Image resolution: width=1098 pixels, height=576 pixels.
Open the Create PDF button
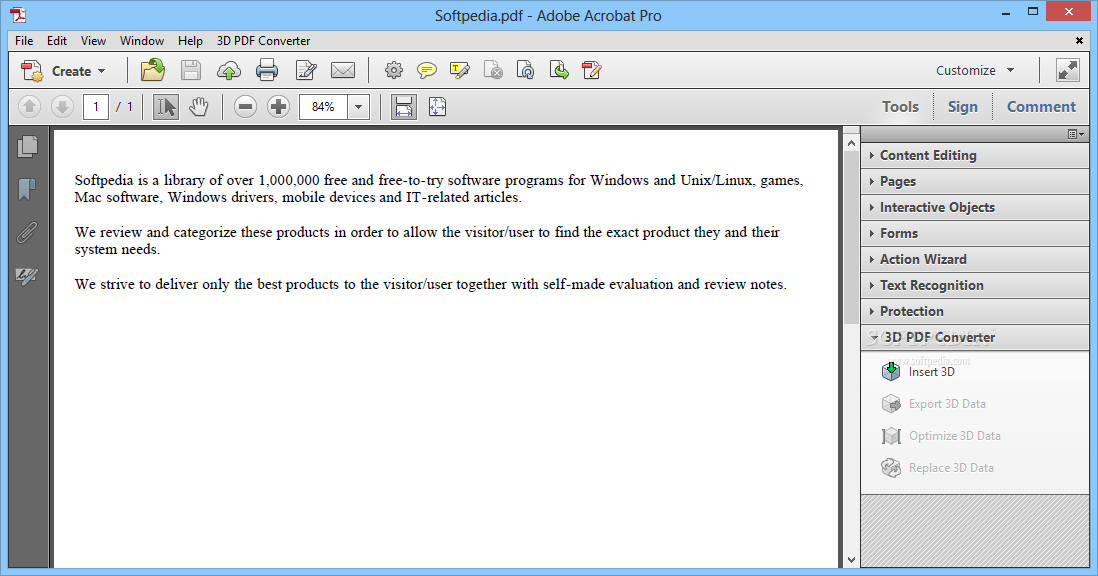(x=64, y=71)
